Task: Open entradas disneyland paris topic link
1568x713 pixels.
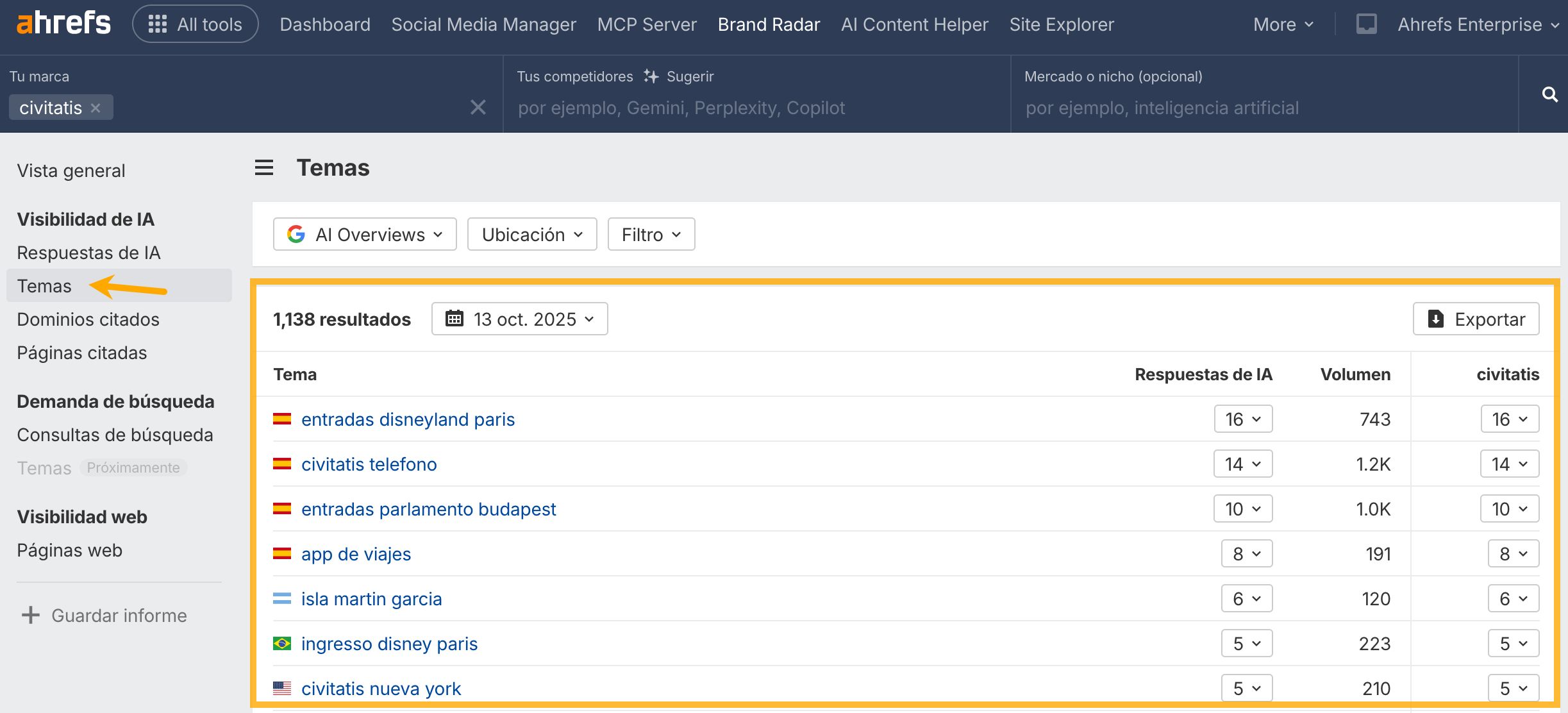Action: coord(408,419)
